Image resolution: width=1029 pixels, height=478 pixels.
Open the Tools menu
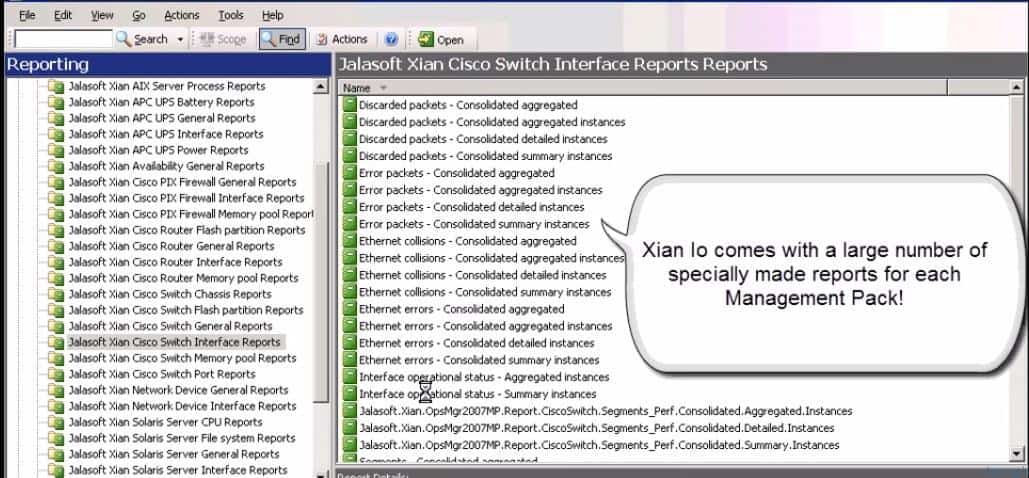[230, 14]
